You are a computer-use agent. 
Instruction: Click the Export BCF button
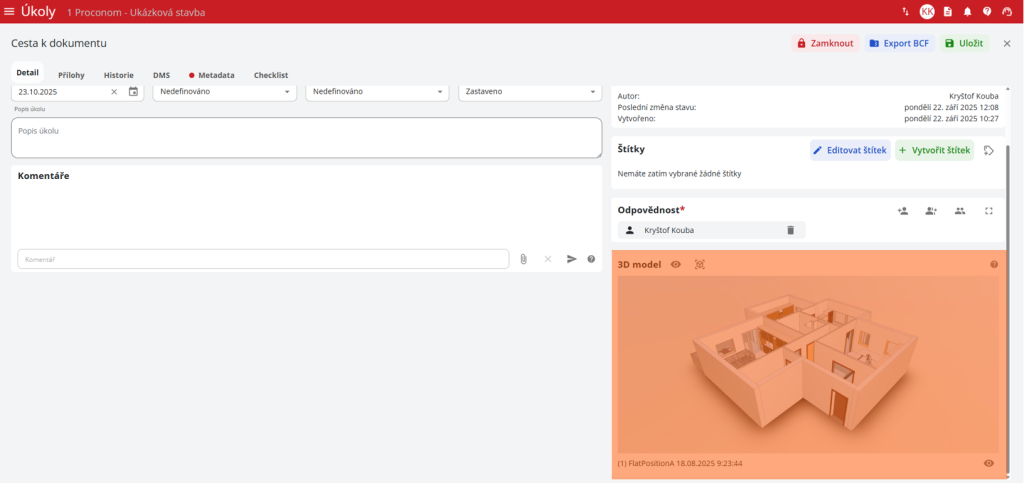[900, 44]
